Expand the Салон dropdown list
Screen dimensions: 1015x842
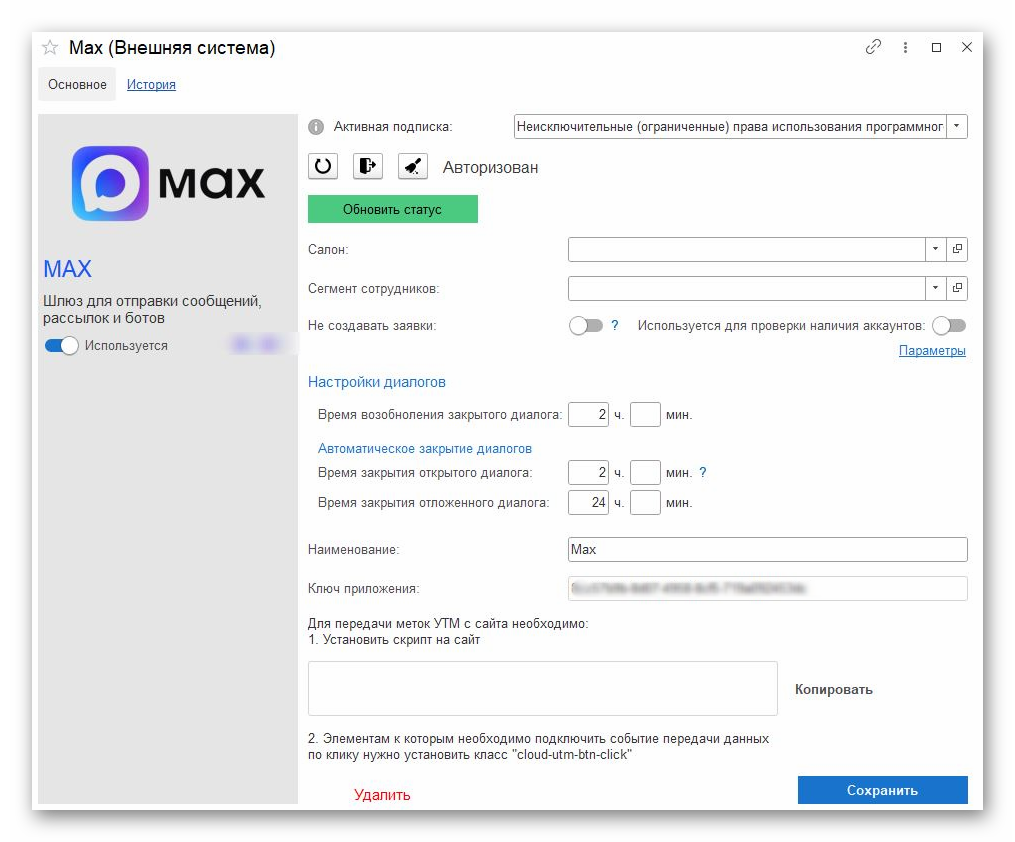[x=935, y=249]
